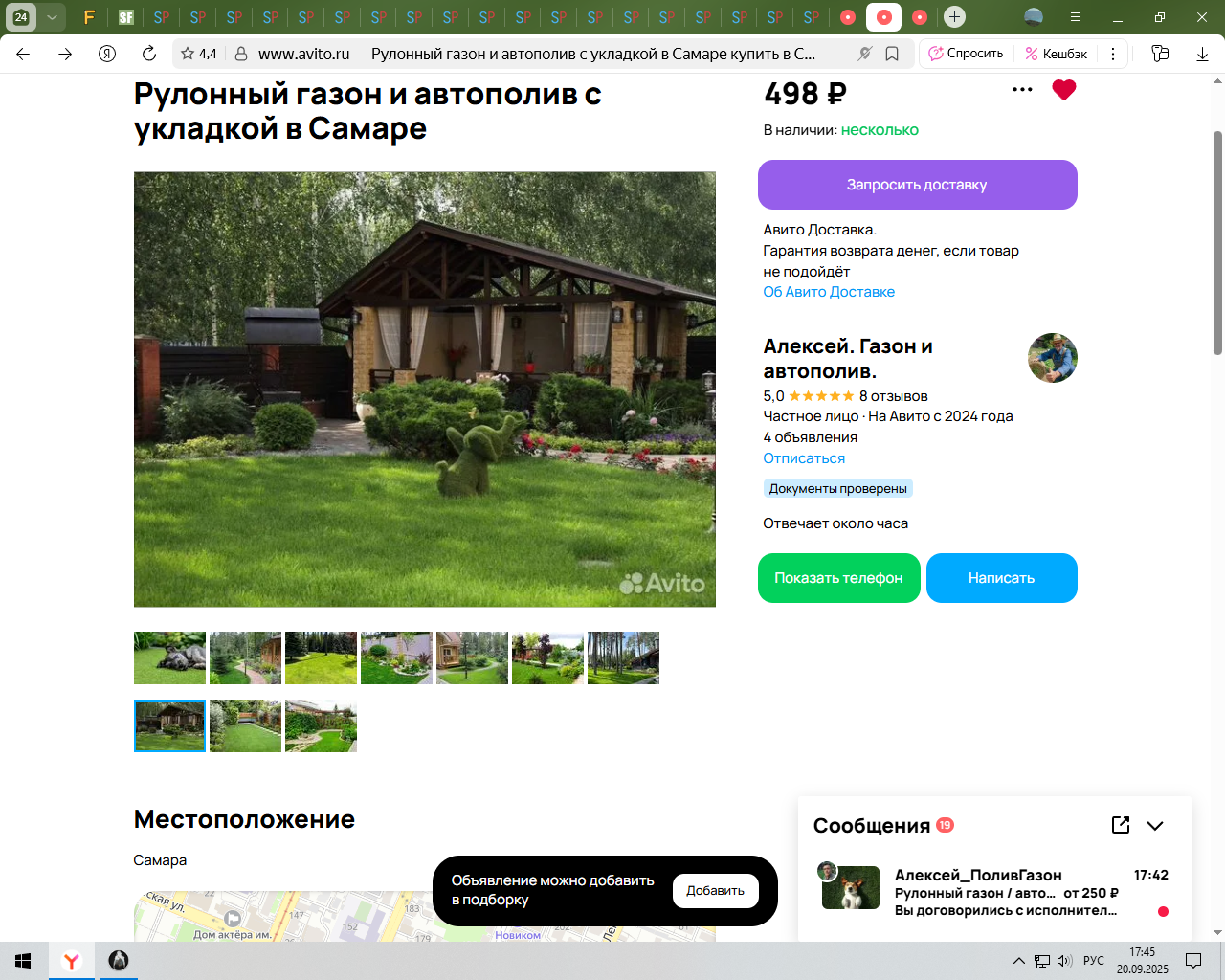
Task: Click the browser profile avatar in title bar
Action: click(x=1034, y=17)
